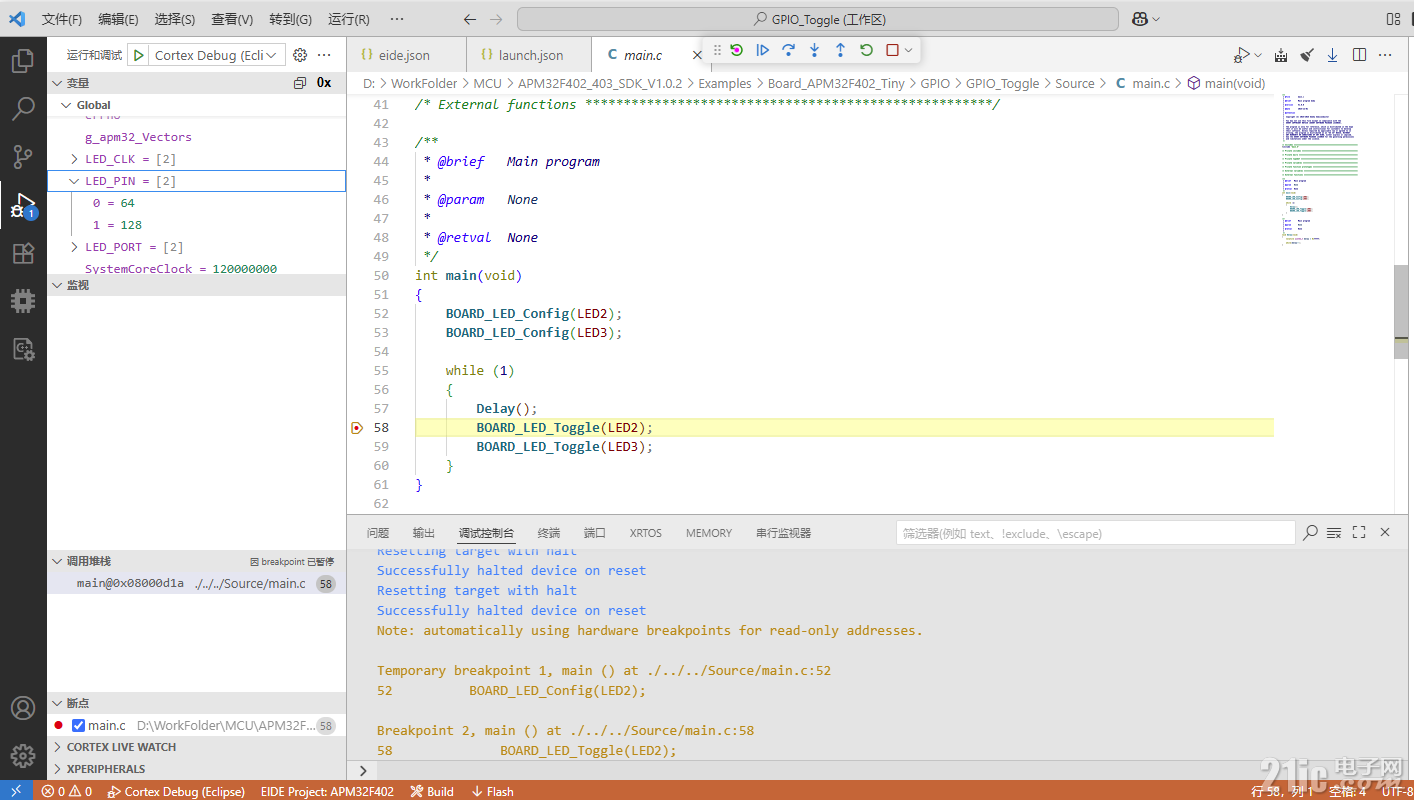
Task: Open the 运行(R) menu
Action: (349, 19)
